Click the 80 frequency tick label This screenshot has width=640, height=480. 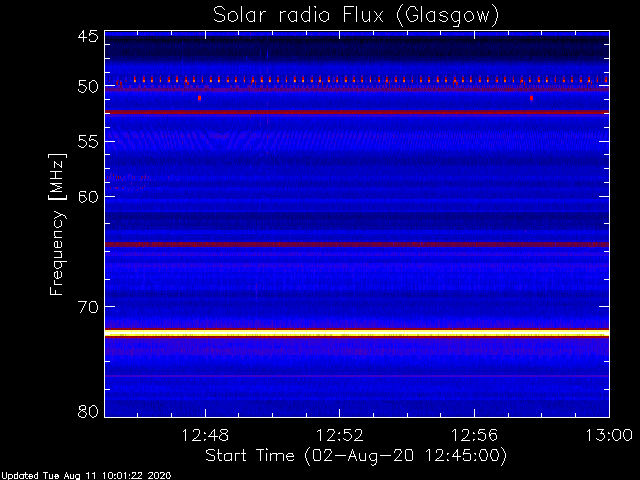point(88,411)
